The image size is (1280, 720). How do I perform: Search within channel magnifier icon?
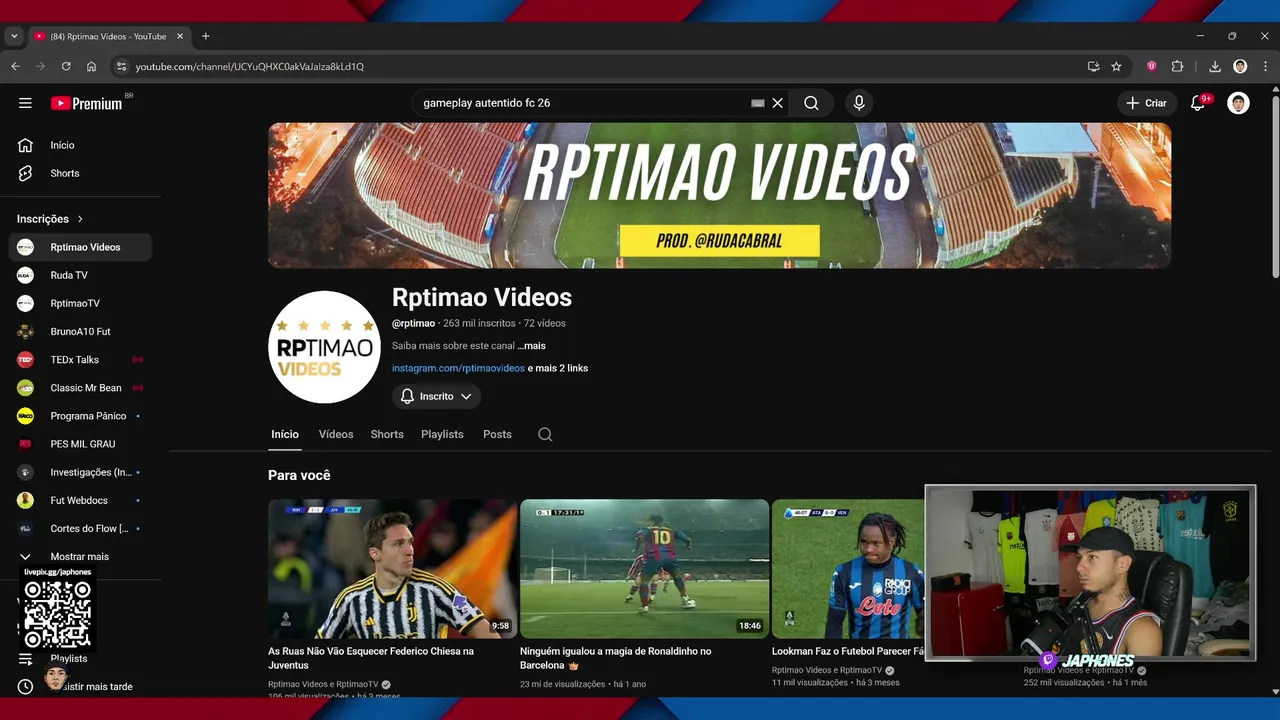click(x=545, y=434)
